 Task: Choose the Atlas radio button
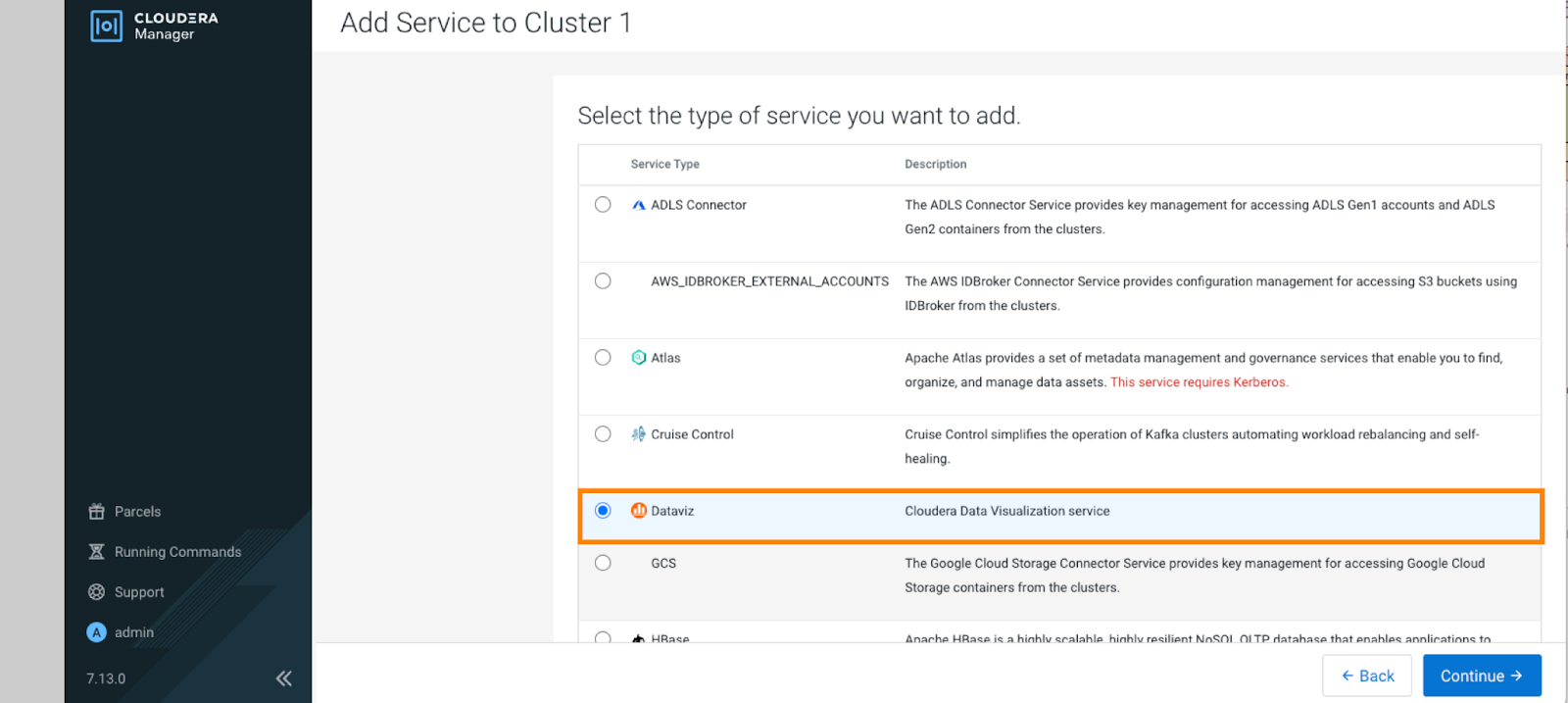[x=603, y=358]
